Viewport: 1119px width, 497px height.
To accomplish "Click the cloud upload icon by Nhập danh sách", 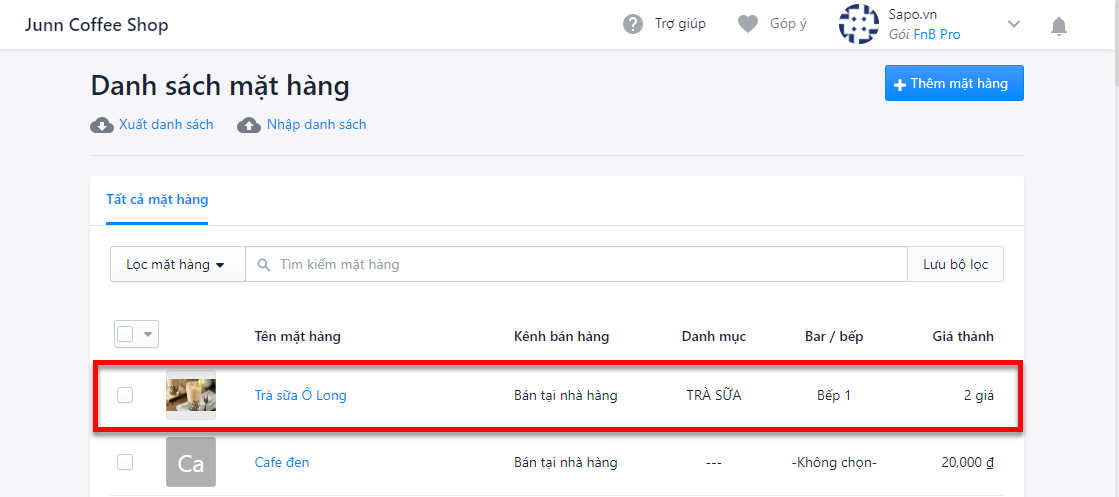I will point(248,125).
